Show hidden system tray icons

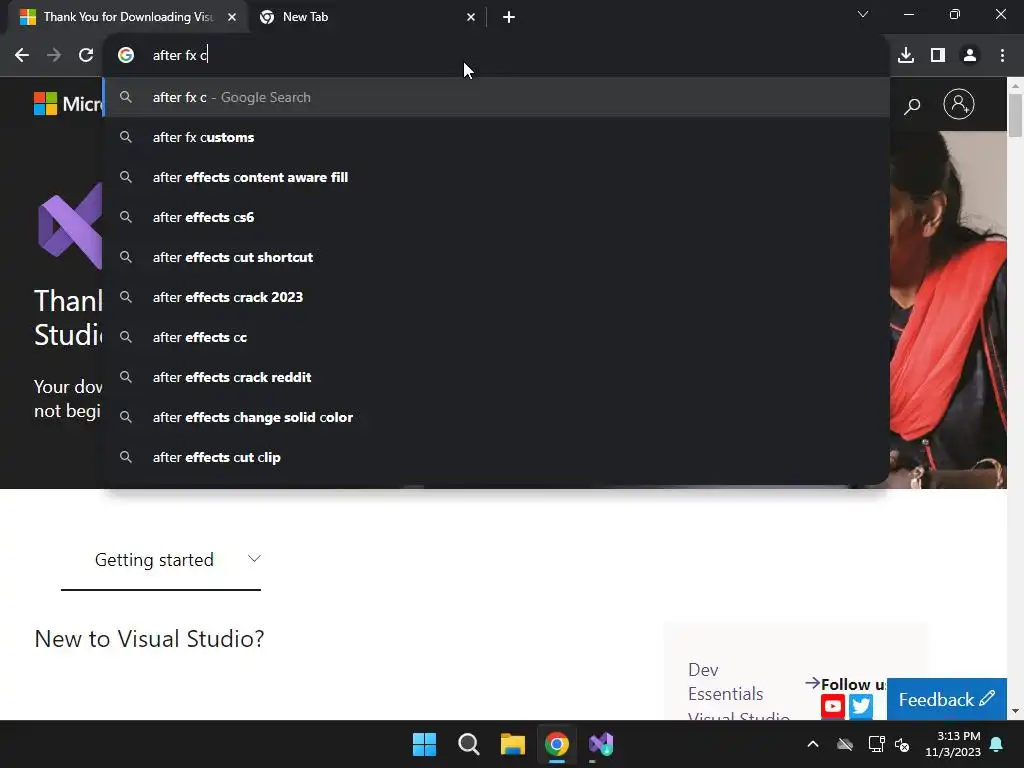[x=813, y=744]
